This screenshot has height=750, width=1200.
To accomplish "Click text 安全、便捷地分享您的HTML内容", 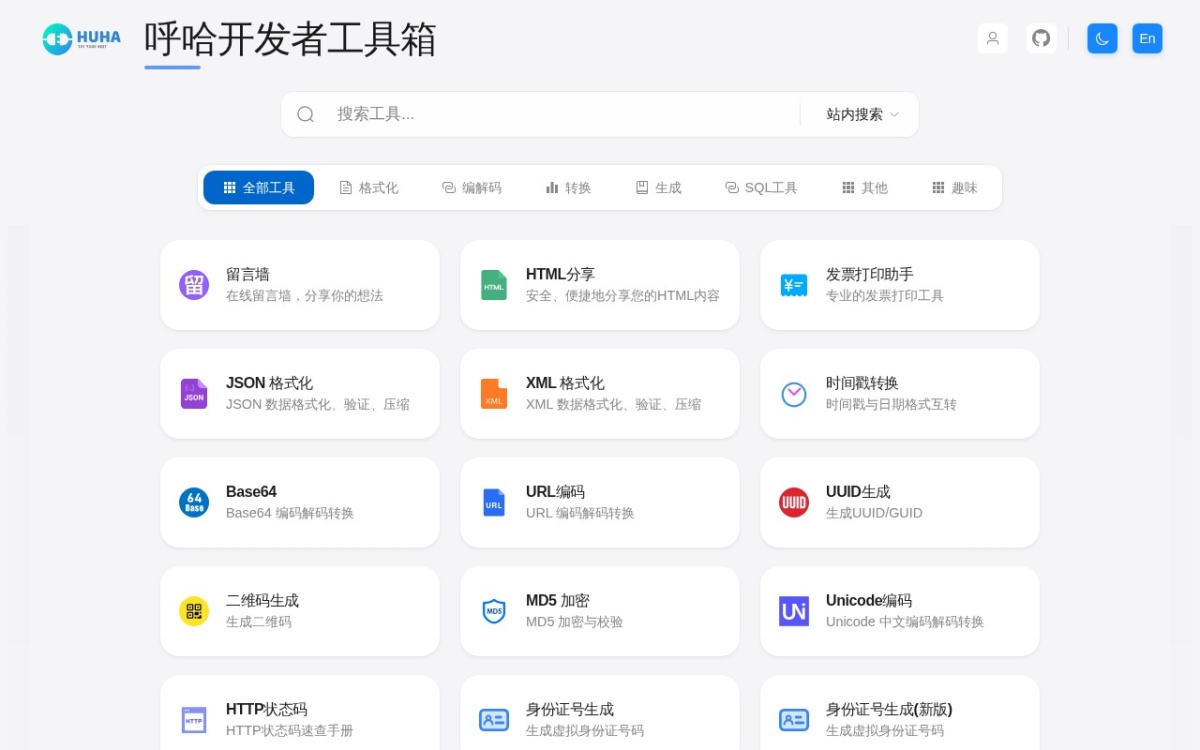I will (x=623, y=296).
